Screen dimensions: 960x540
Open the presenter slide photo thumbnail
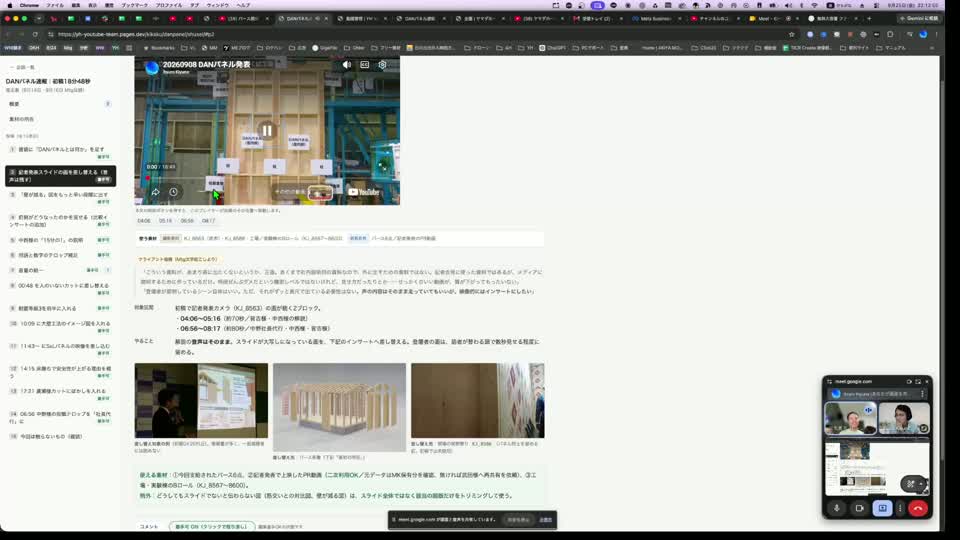(x=201, y=400)
